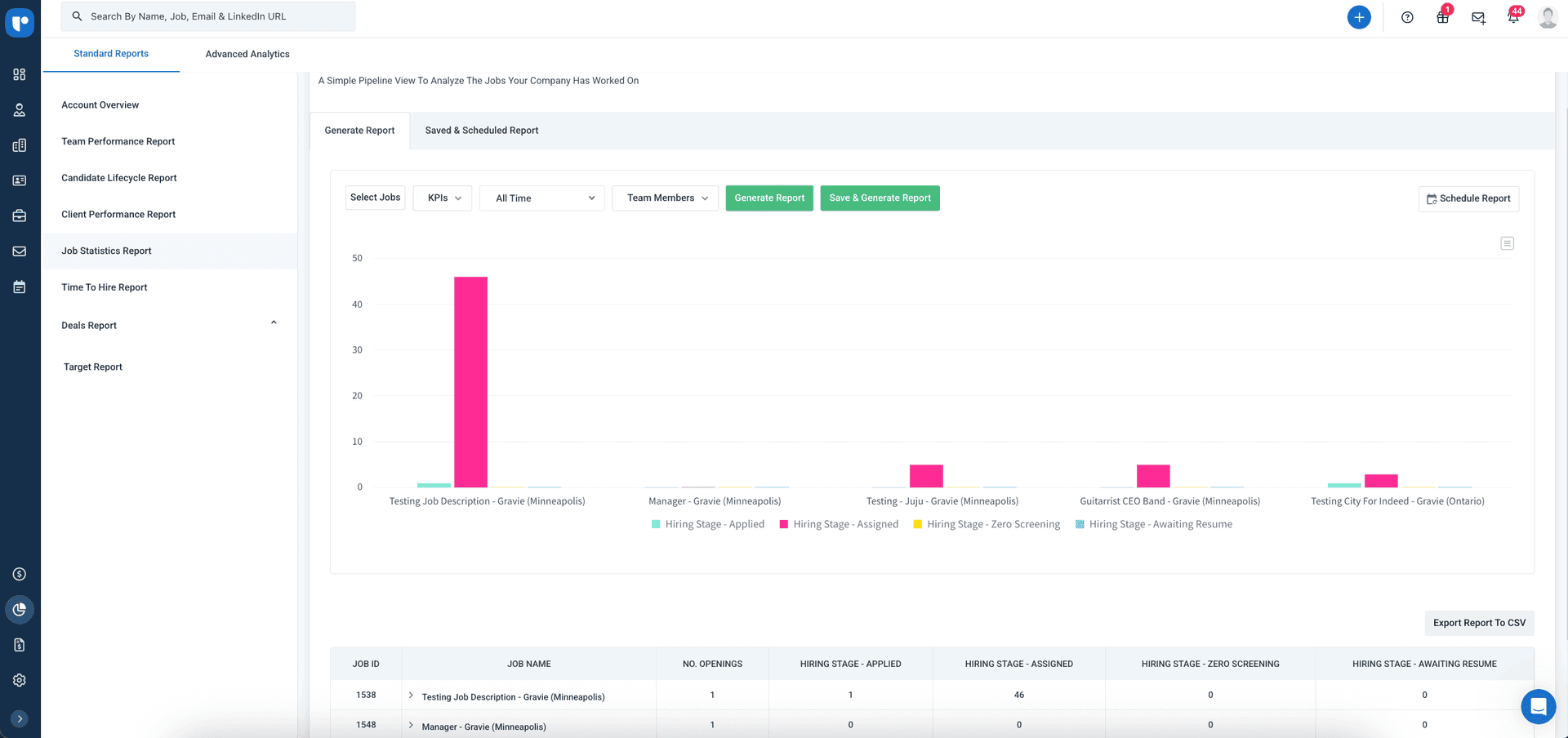Click the blue plus add button
Image resolution: width=1568 pixels, height=738 pixels.
click(1359, 17)
